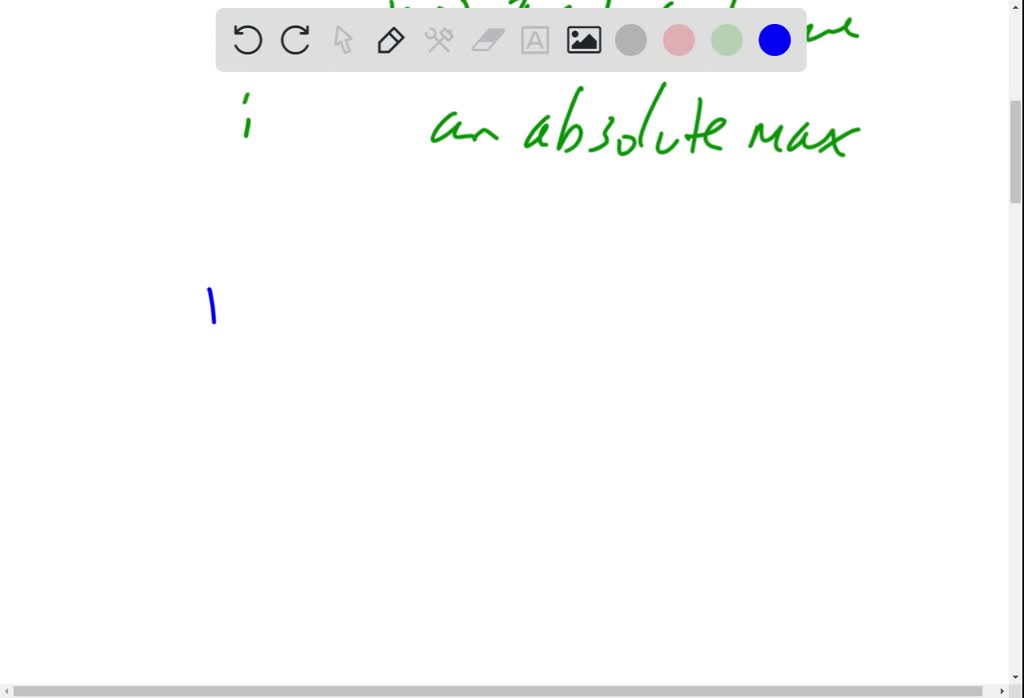Click the blue stroke on the canvas
This screenshot has width=1024, height=698.
(x=211, y=305)
